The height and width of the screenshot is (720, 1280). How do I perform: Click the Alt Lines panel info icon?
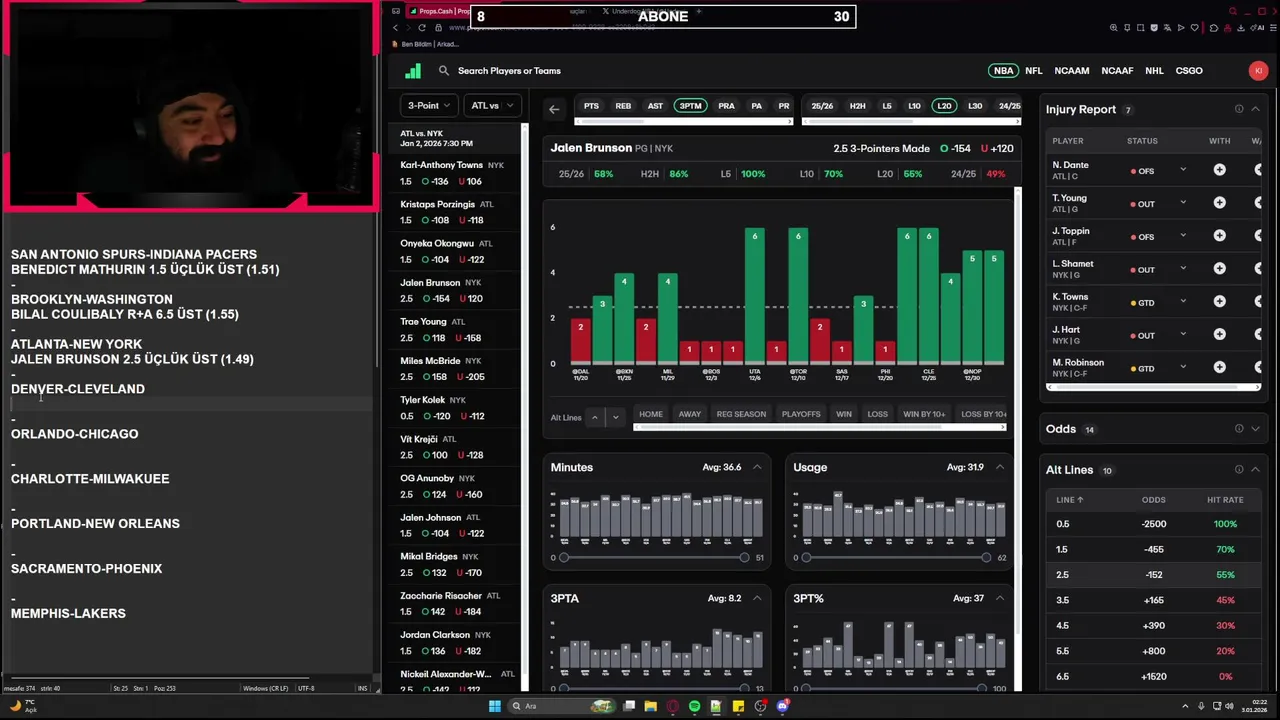point(1239,470)
